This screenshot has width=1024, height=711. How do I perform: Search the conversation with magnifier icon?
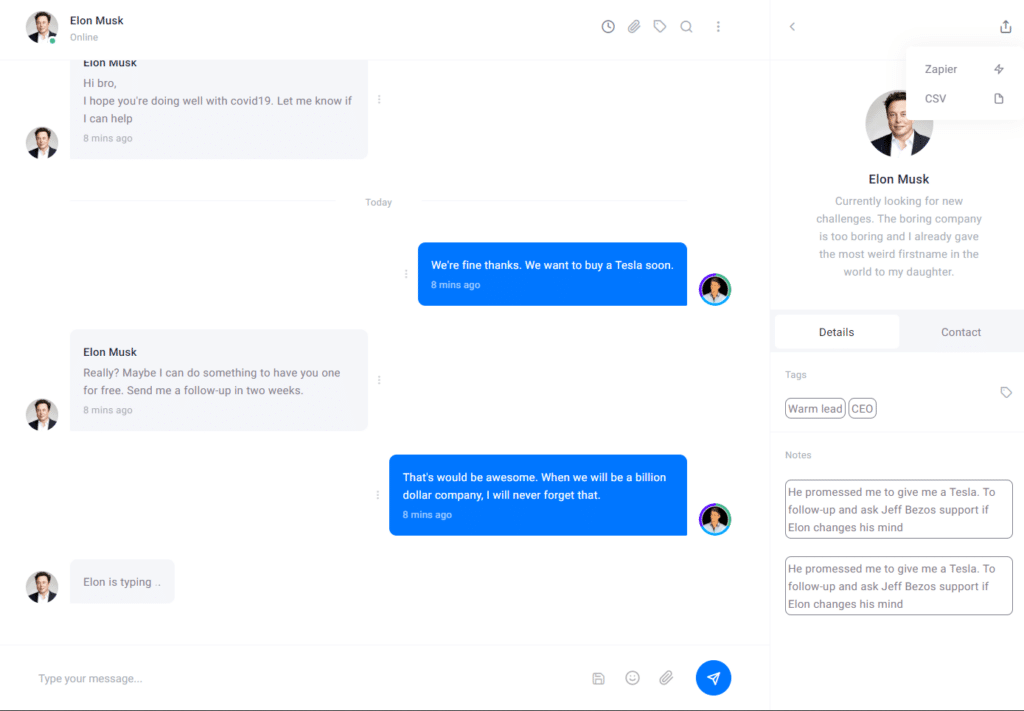(686, 27)
